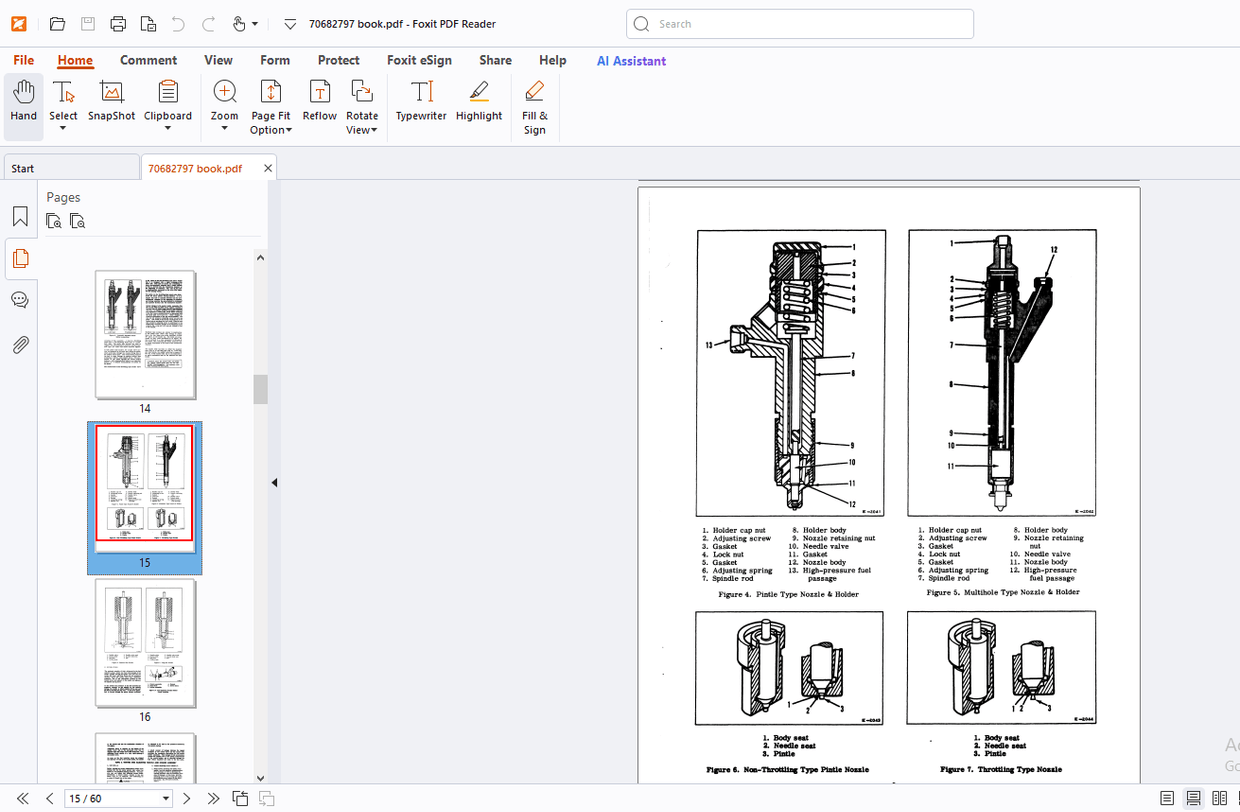Switch to the Share ribbon tab
1240x812 pixels.
coord(495,60)
